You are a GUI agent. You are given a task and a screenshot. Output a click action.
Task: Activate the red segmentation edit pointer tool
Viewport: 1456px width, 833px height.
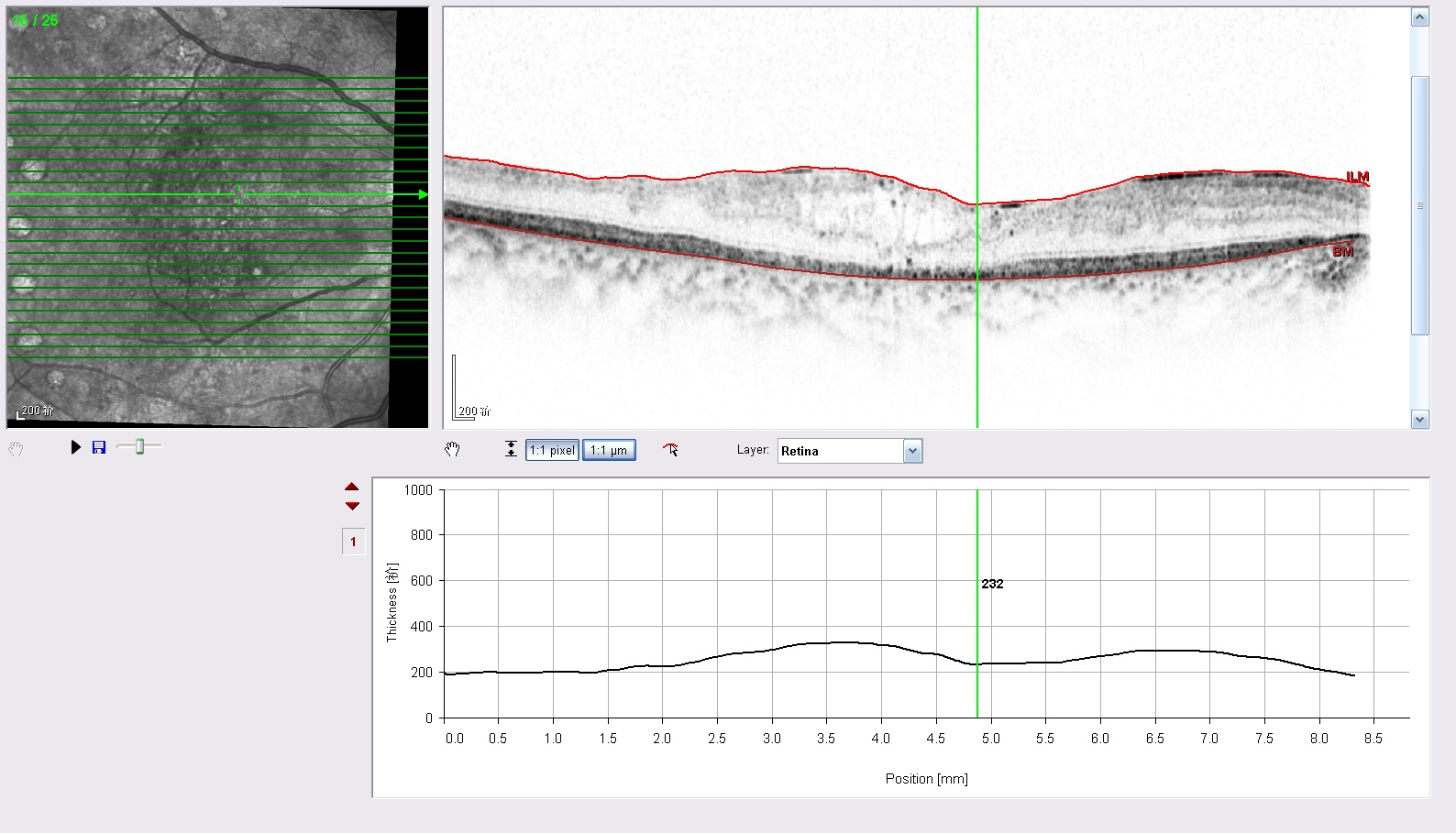671,449
